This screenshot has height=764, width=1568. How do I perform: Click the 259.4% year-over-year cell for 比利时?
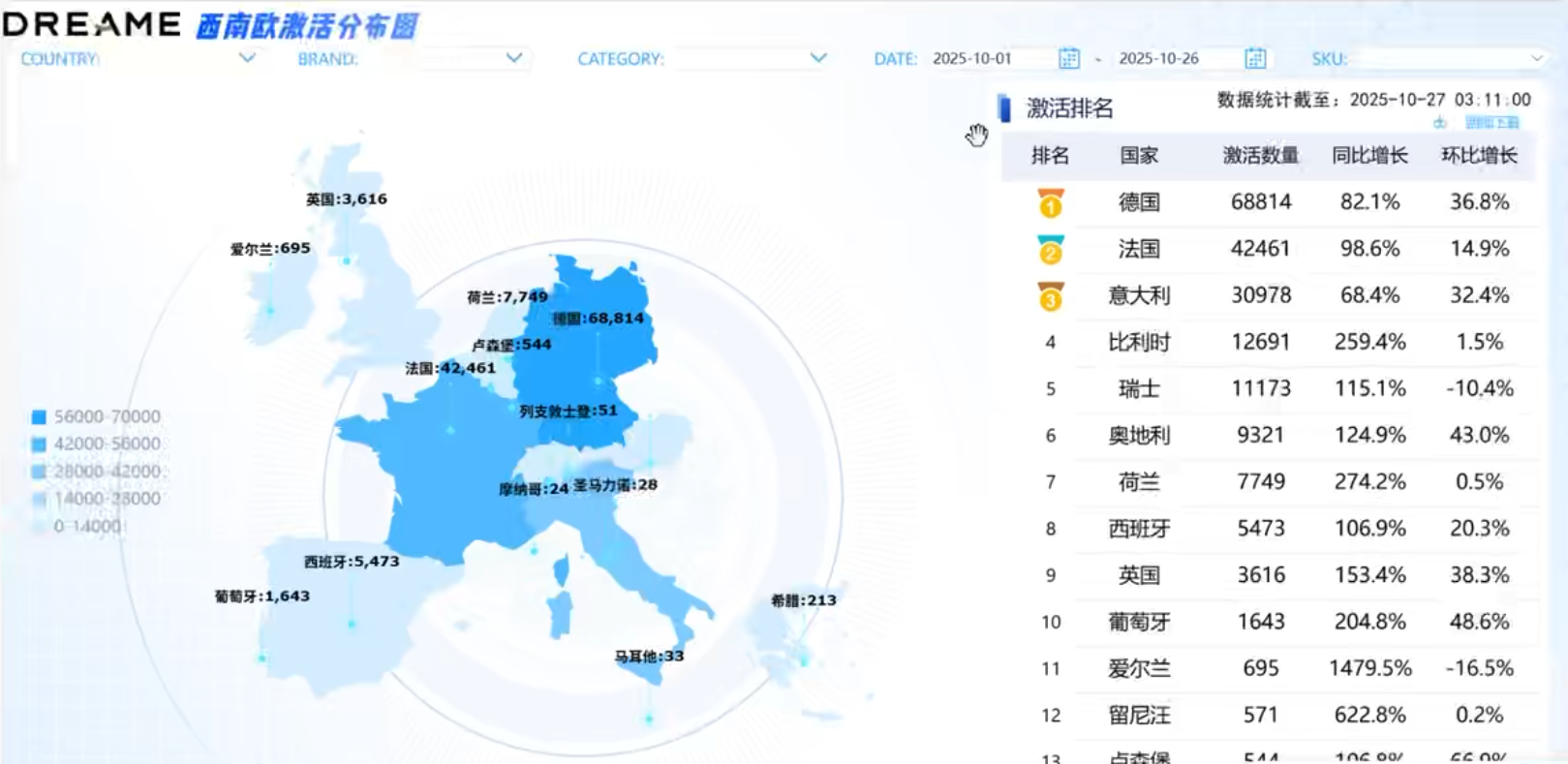coord(1369,342)
